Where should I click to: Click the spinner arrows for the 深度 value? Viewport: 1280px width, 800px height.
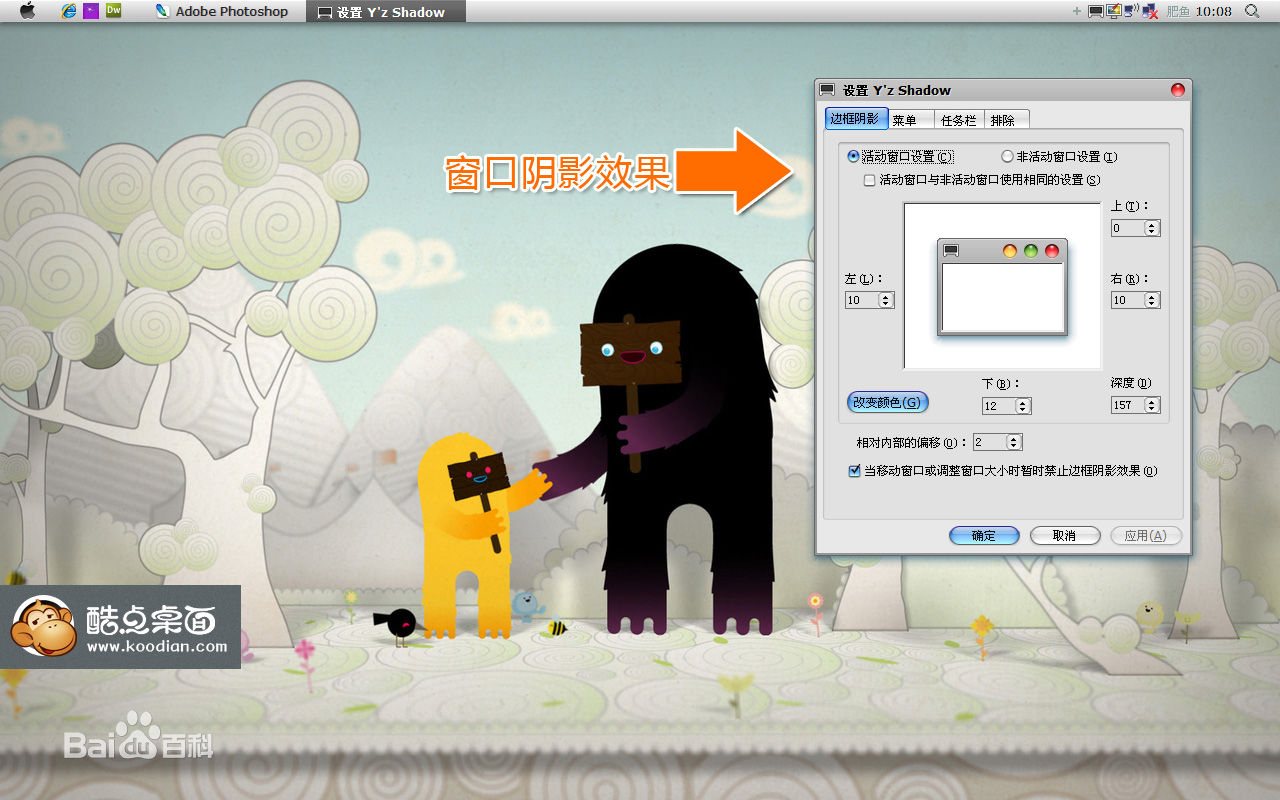point(1152,405)
